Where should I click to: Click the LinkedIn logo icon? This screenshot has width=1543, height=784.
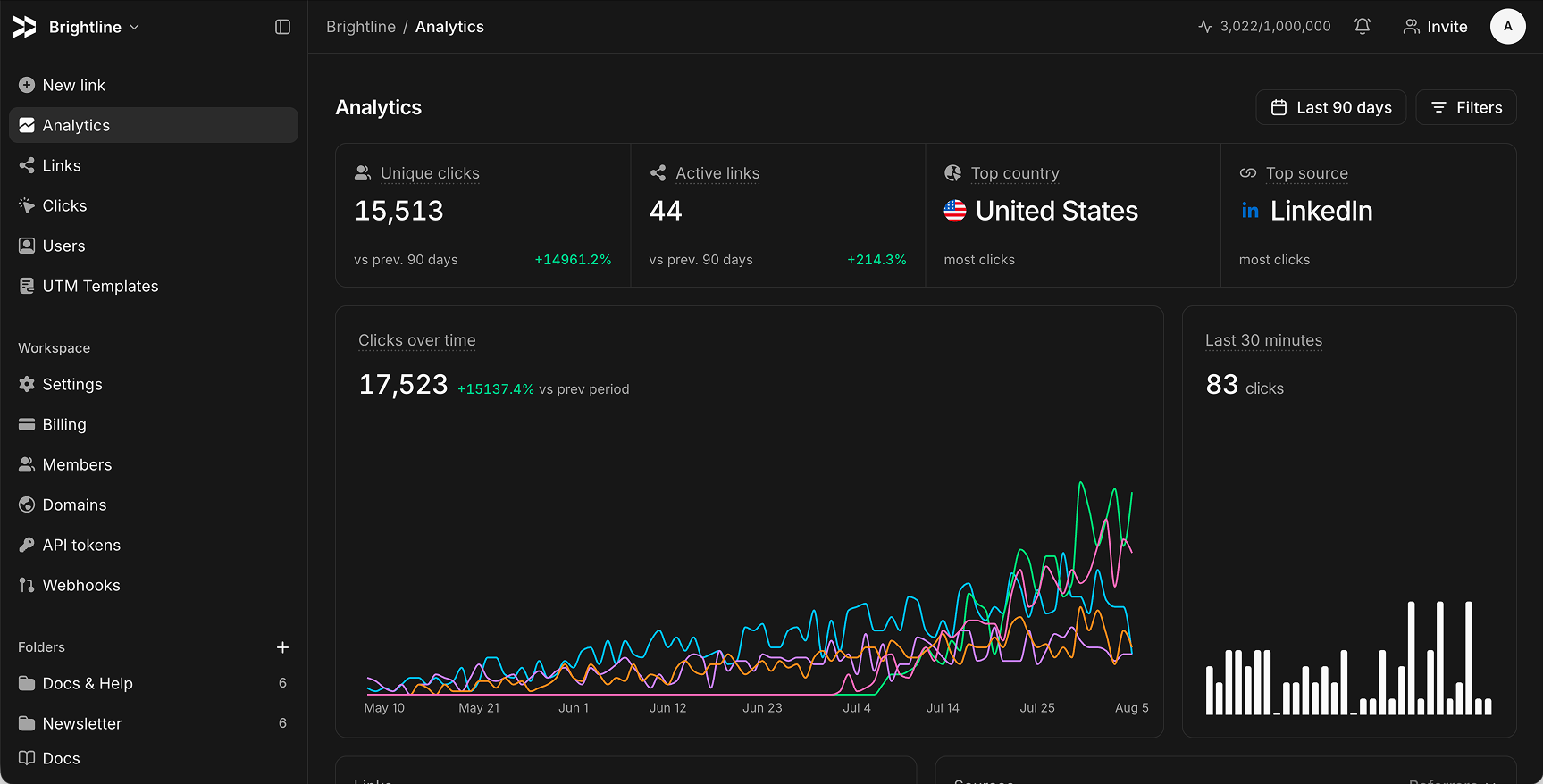click(1250, 211)
